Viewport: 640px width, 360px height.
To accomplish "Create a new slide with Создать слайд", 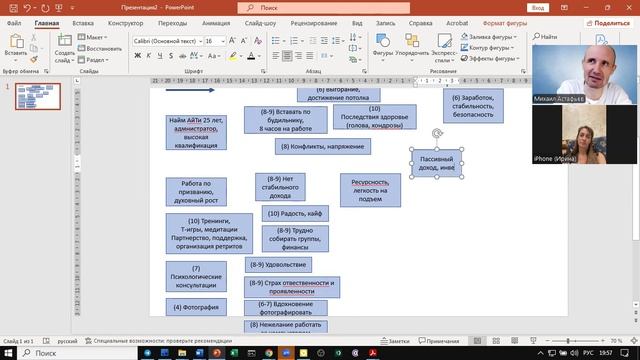I will tap(64, 49).
